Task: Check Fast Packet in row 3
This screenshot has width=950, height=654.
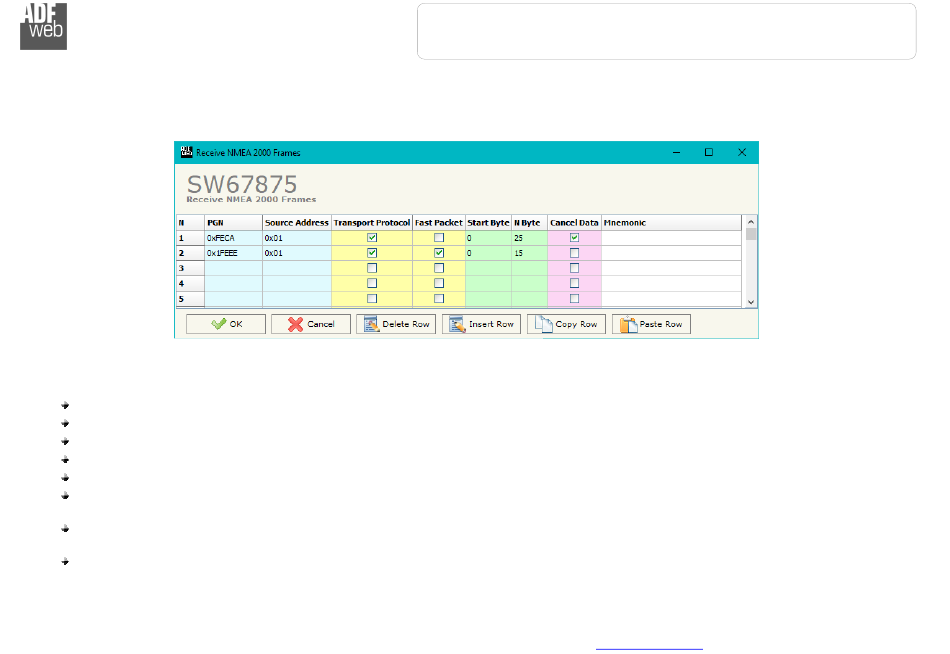Action: pyautogui.click(x=439, y=268)
